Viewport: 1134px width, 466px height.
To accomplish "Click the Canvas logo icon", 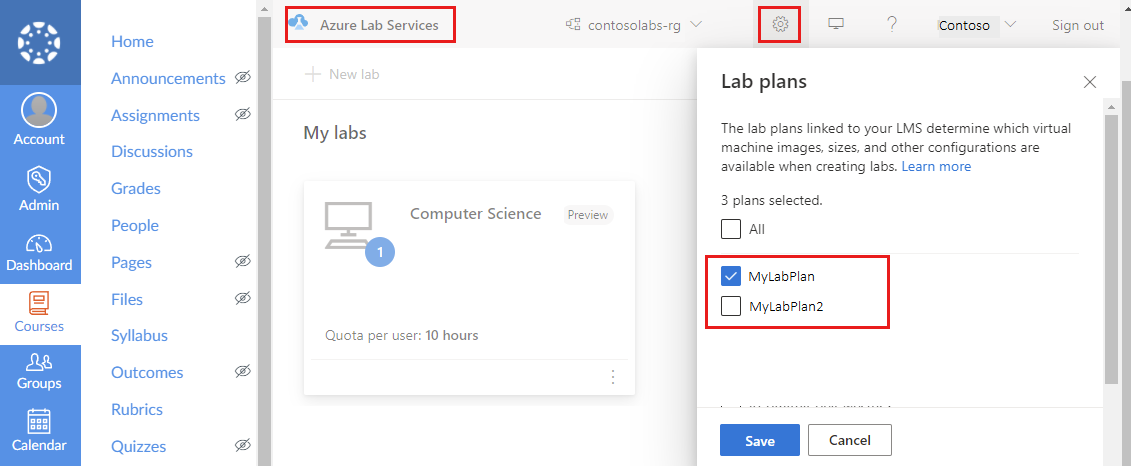I will (40, 42).
